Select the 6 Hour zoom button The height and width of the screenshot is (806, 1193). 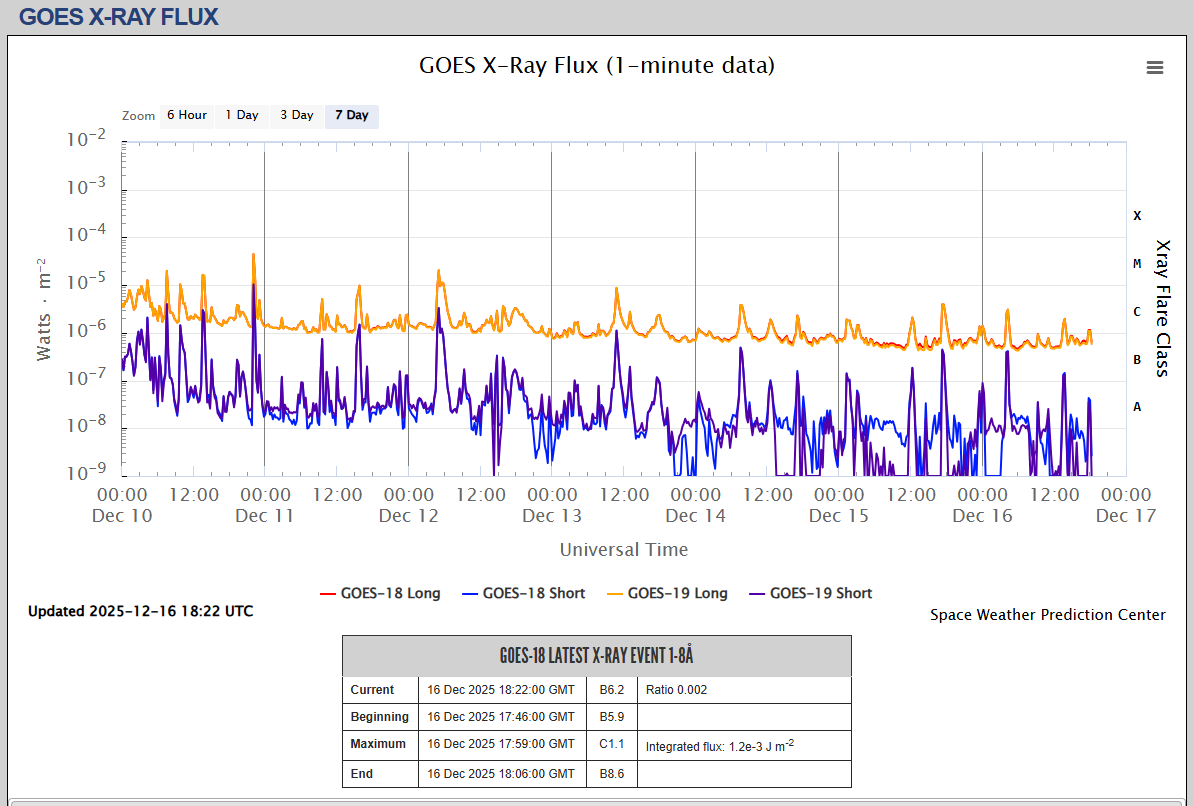186,115
